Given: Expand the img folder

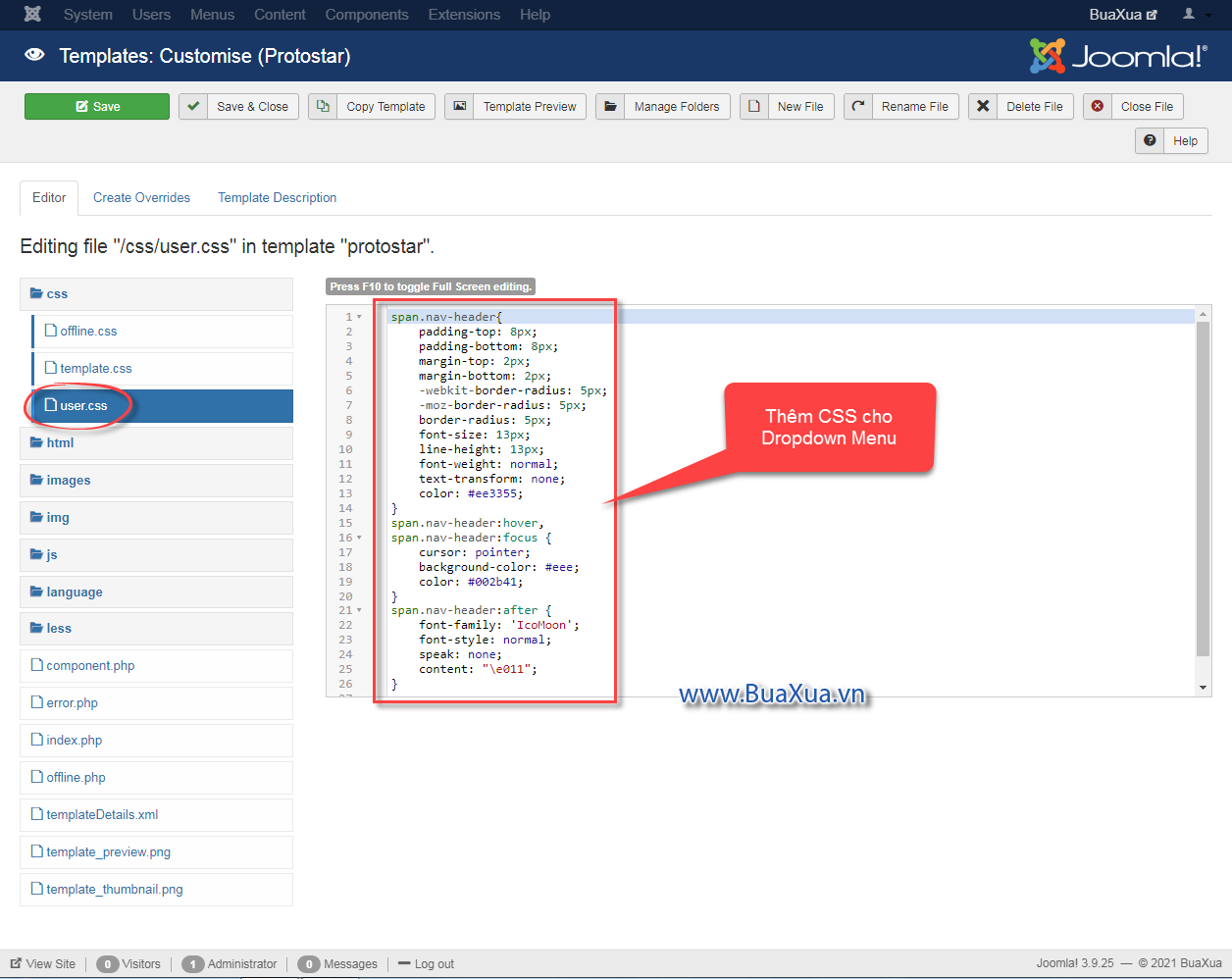Looking at the screenshot, I should [x=156, y=518].
